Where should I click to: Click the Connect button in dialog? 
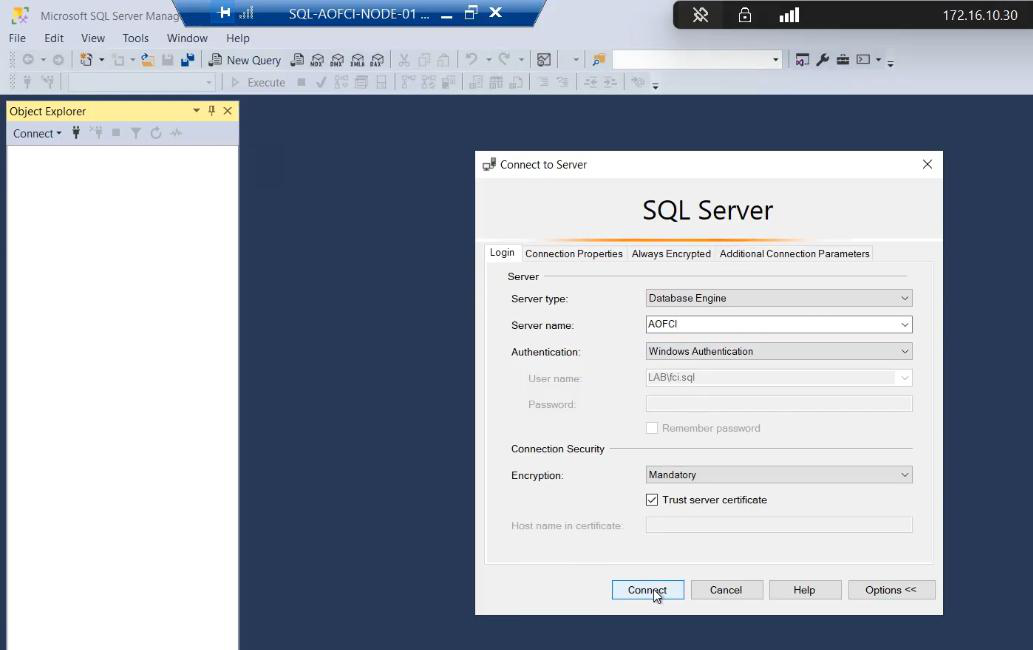648,590
